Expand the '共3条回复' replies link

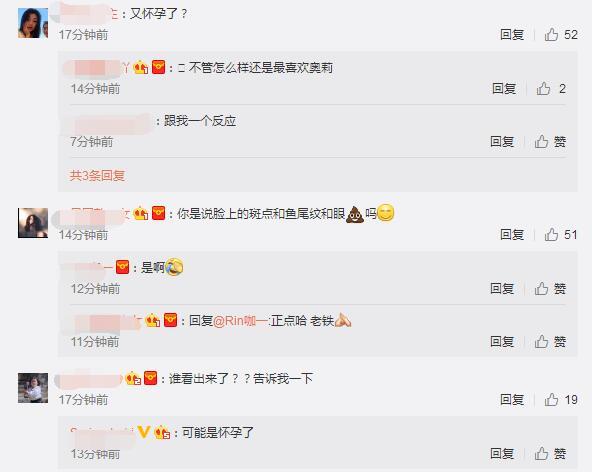(x=97, y=176)
